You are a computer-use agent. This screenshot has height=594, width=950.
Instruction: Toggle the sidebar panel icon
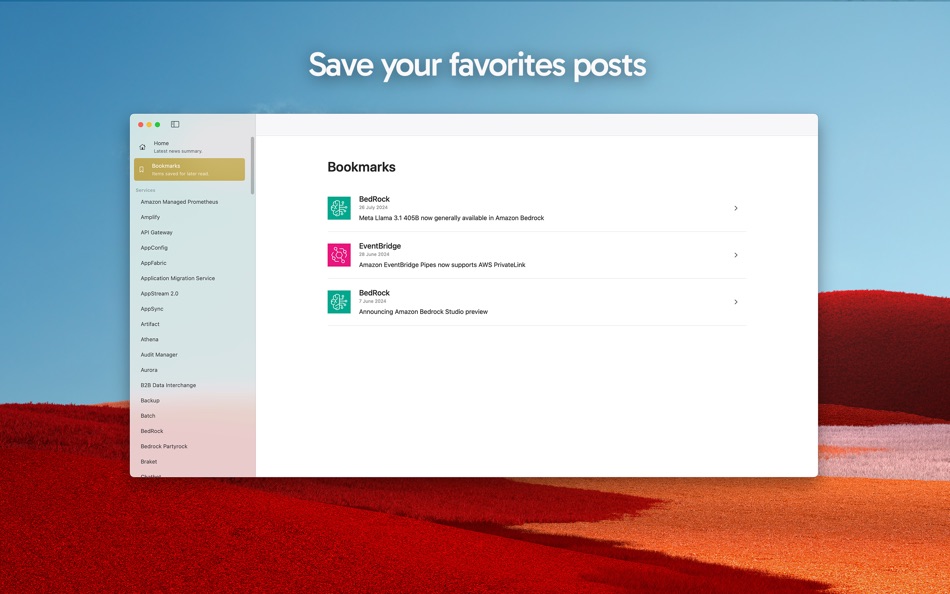tap(175, 124)
